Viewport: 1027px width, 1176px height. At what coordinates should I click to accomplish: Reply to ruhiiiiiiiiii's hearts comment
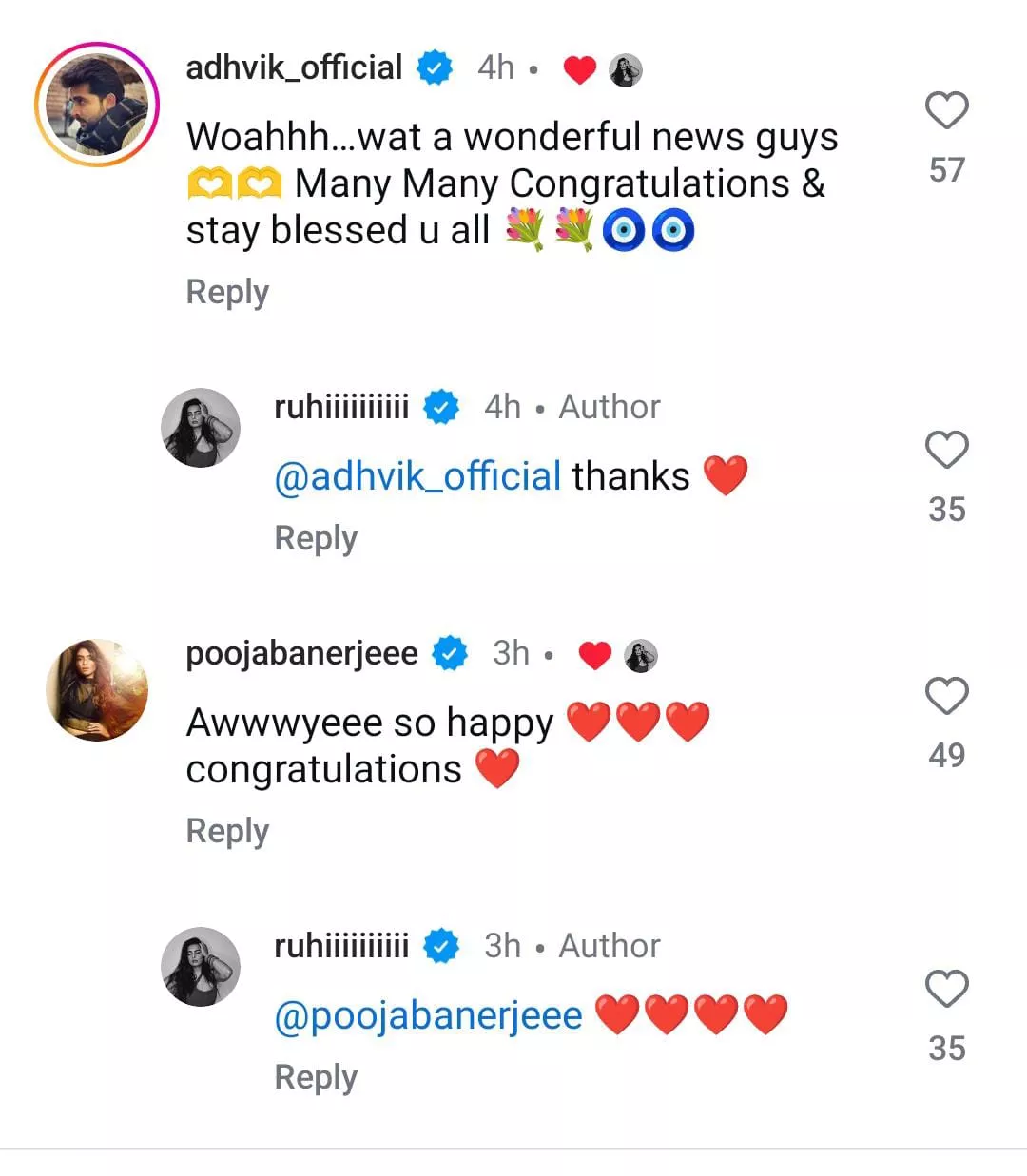point(316,1077)
